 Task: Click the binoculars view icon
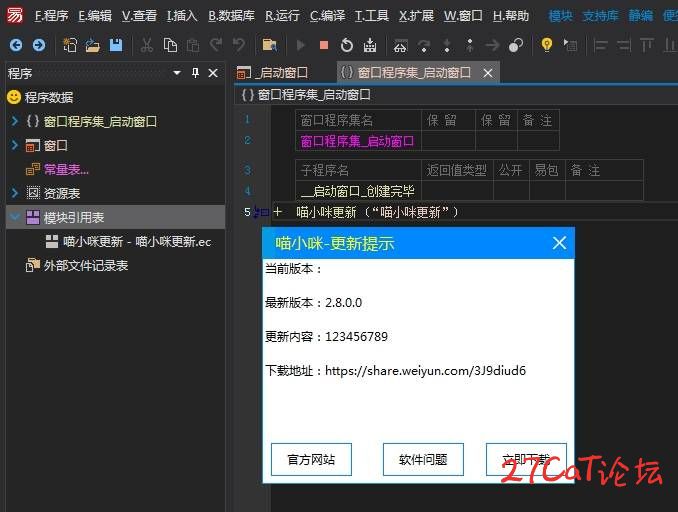click(x=400, y=45)
